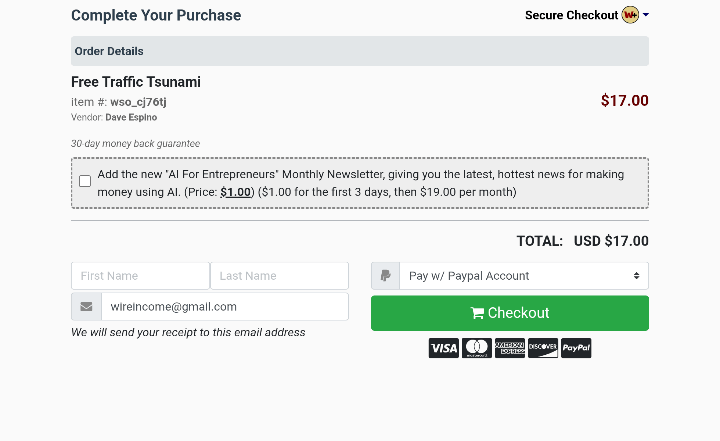Click the Complete Your Purchase heading
The image size is (720, 441).
coord(156,15)
